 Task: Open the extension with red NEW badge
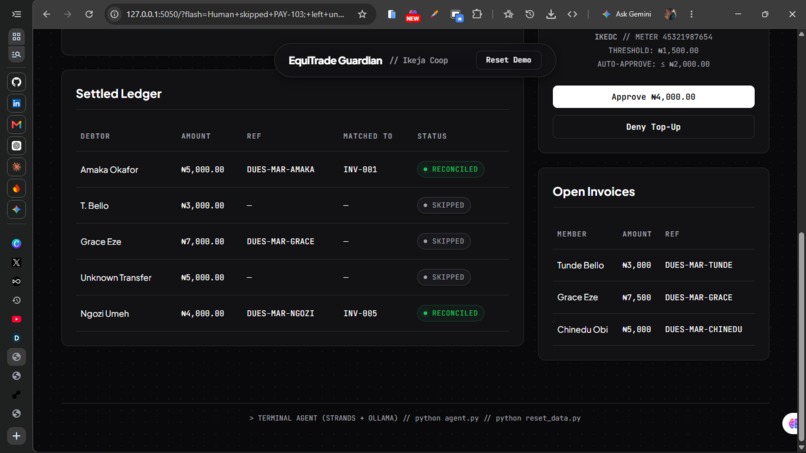pyautogui.click(x=413, y=15)
